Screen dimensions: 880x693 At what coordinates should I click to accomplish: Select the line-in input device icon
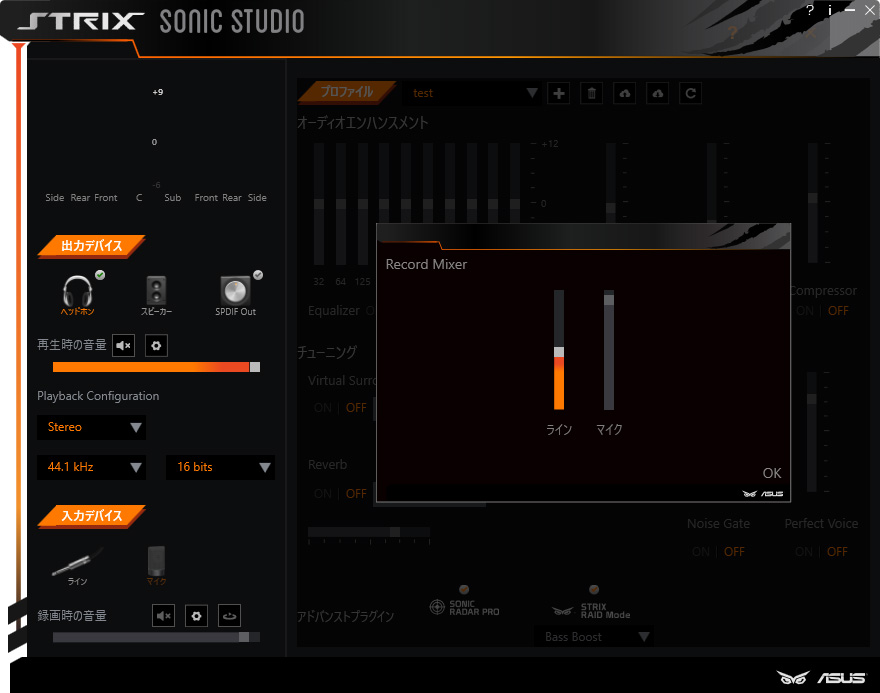[77, 562]
